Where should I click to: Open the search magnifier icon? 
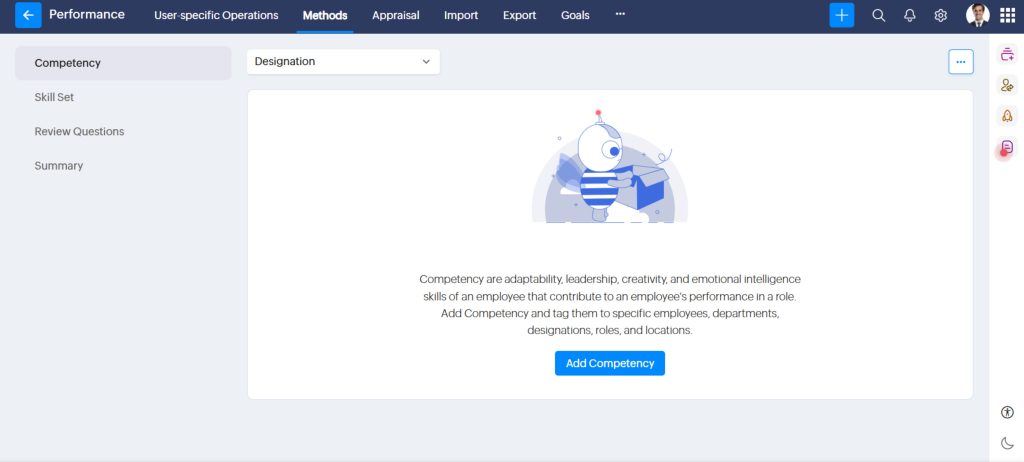click(x=878, y=16)
